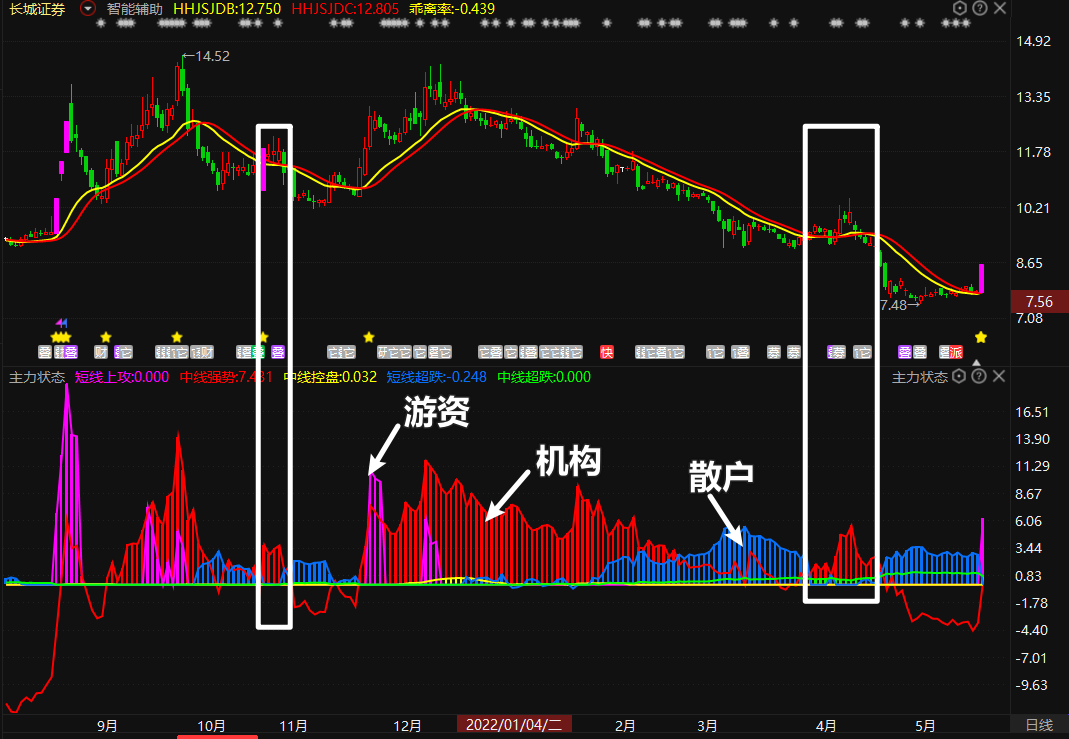Open the dropdown next to 长城证券
Screen dimensions: 1069x739
click(88, 8)
